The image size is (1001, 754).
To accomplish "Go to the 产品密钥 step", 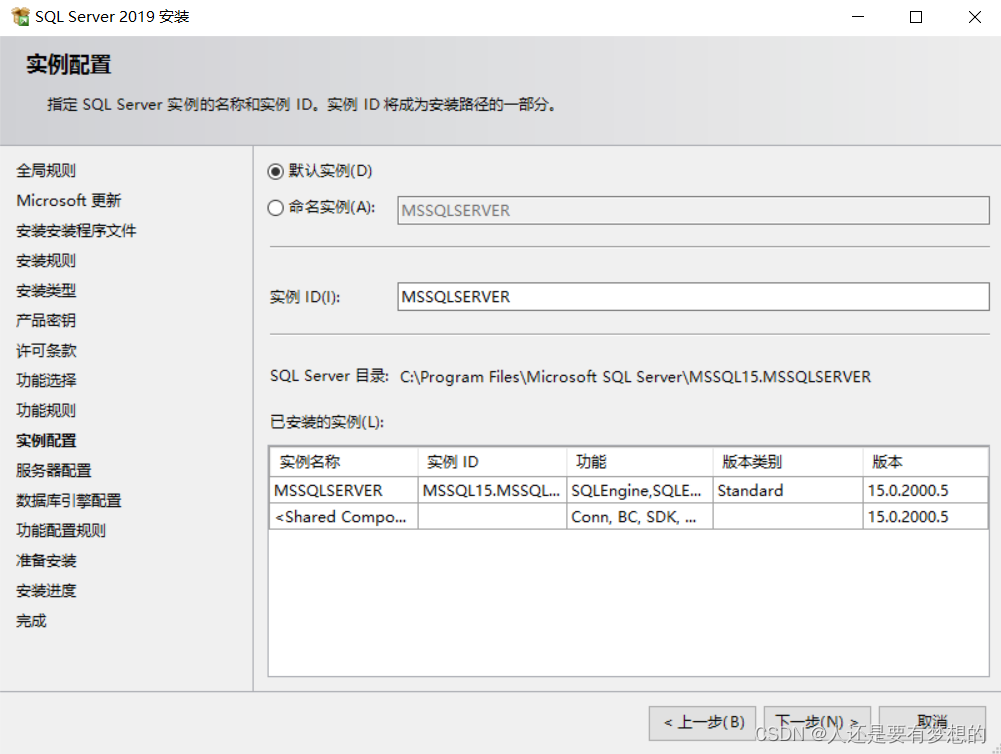I will (x=46, y=320).
